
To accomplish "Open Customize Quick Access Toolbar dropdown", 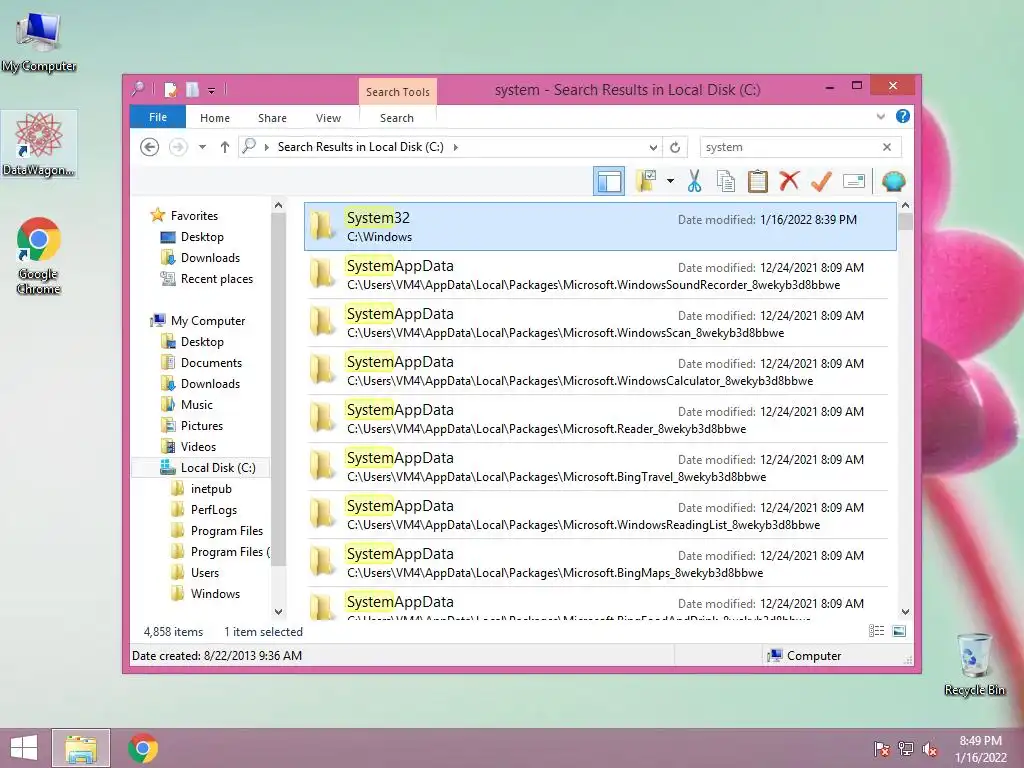I will pyautogui.click(x=212, y=90).
